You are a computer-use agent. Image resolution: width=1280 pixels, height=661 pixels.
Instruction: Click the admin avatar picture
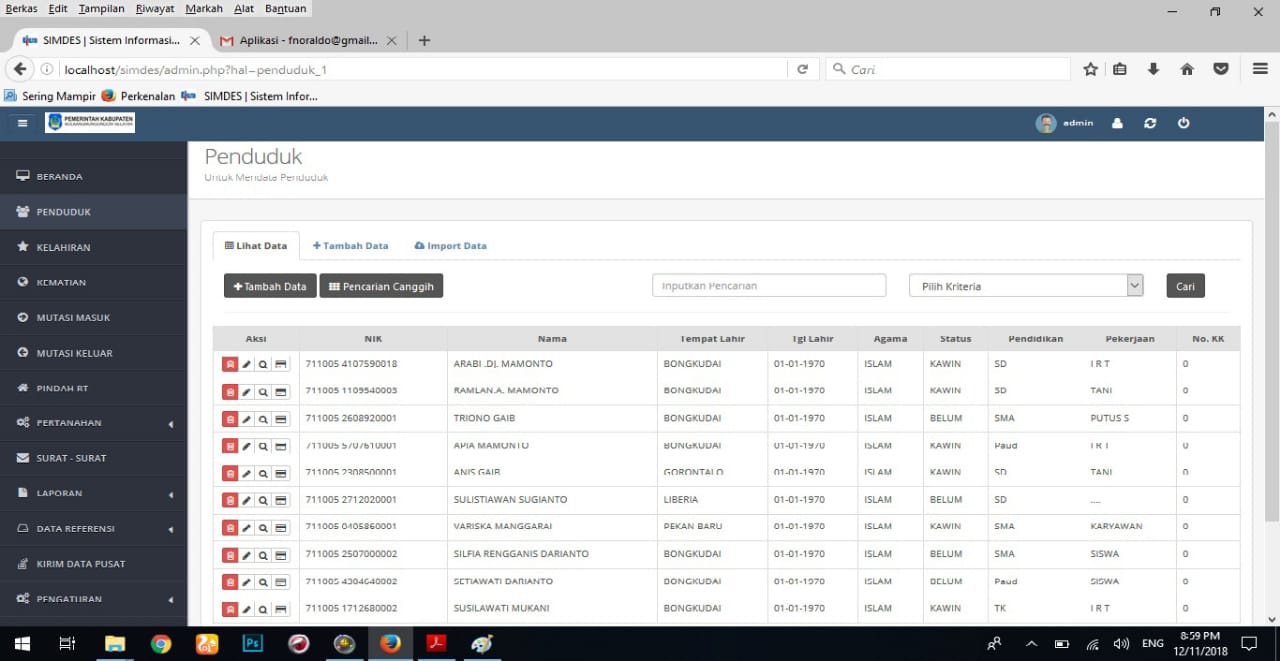pyautogui.click(x=1046, y=123)
